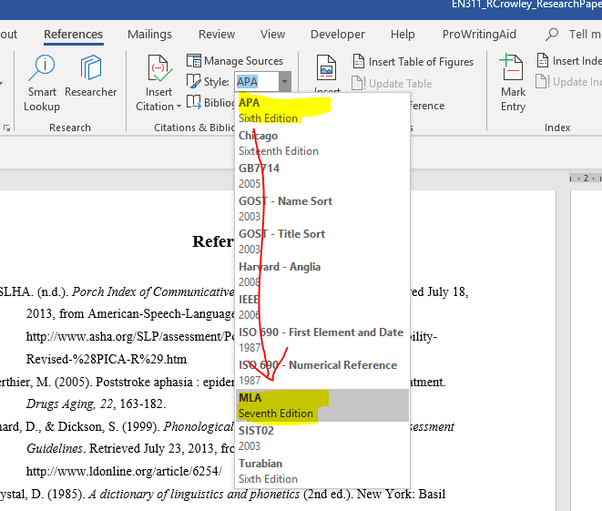
Task: Click 'A dictionary of linguistics and phonetics' title
Action: (x=194, y=494)
